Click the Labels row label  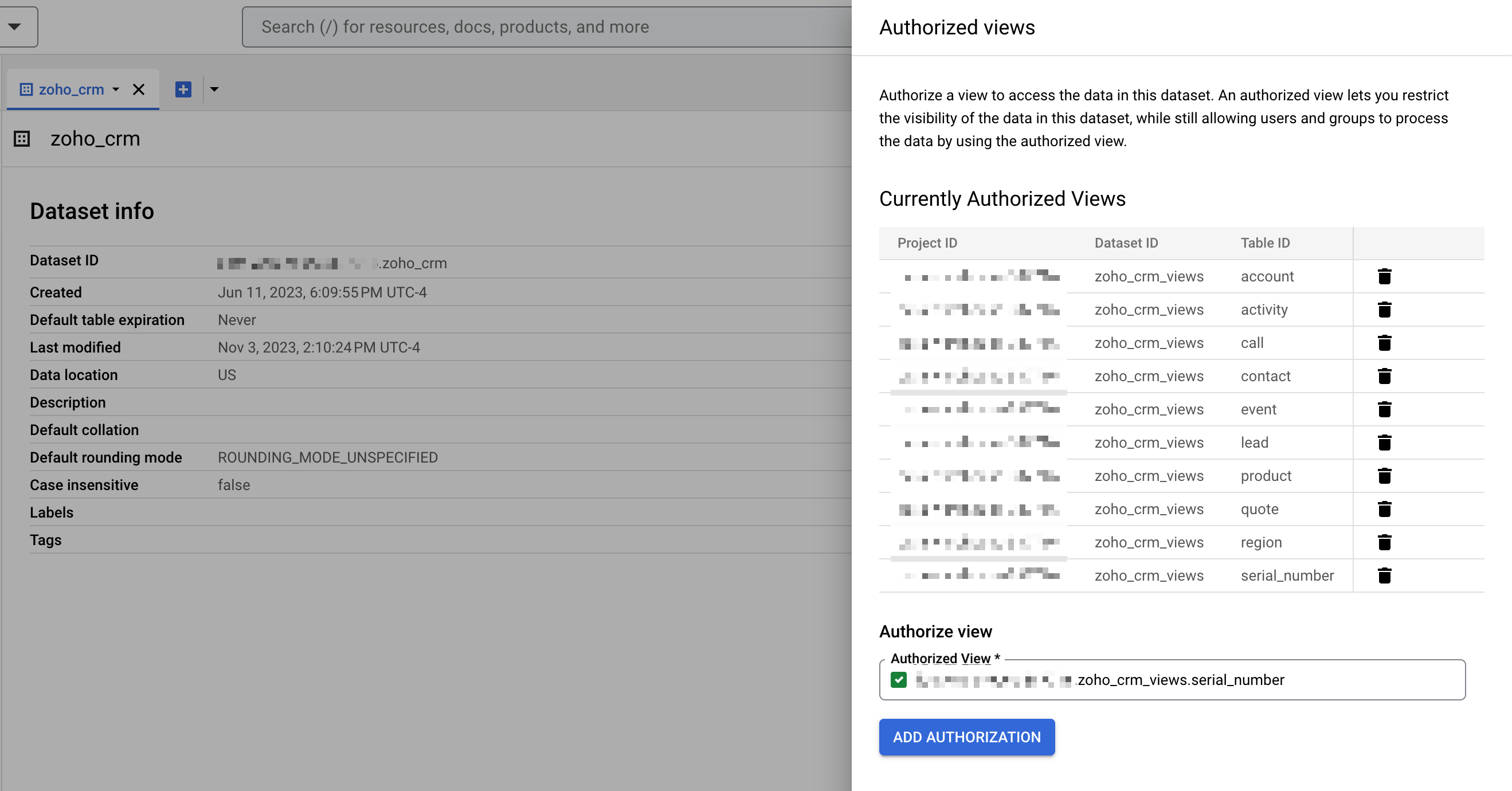[52, 512]
